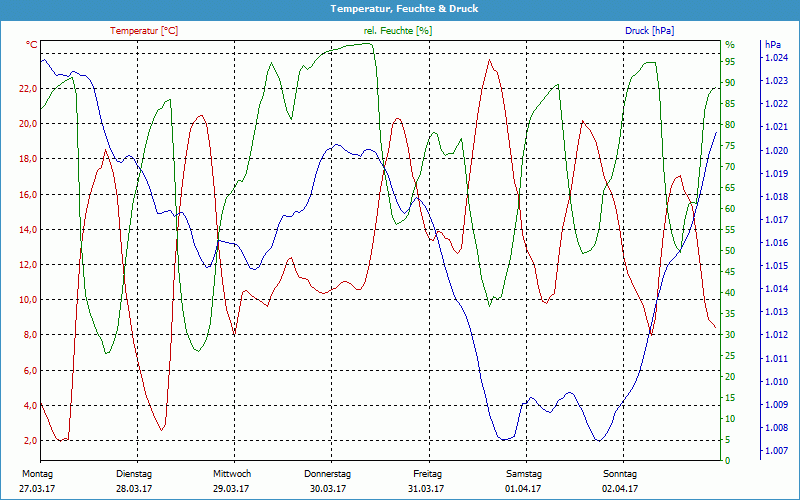Image resolution: width=800 pixels, height=500 pixels.
Task: Click the 'hPa' pressure axis unit label
Action: click(x=773, y=45)
